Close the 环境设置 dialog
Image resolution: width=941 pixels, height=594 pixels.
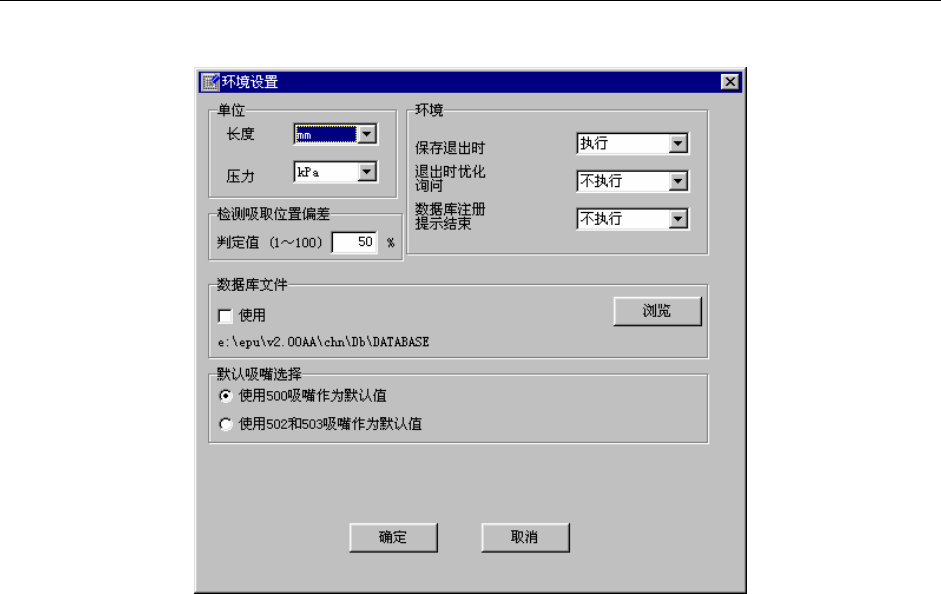coord(730,82)
